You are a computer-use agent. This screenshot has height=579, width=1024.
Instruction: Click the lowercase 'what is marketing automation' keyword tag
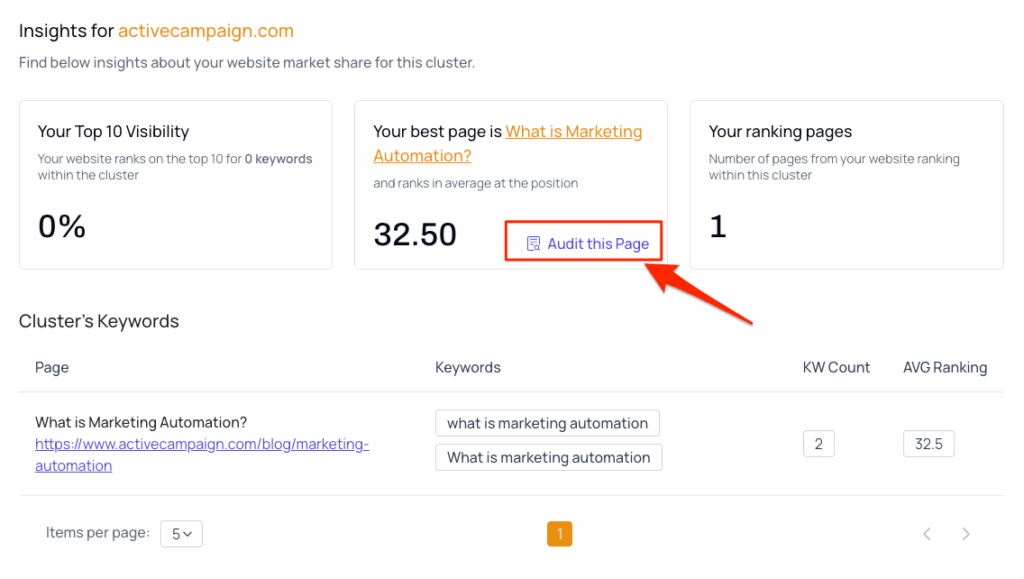coord(547,423)
